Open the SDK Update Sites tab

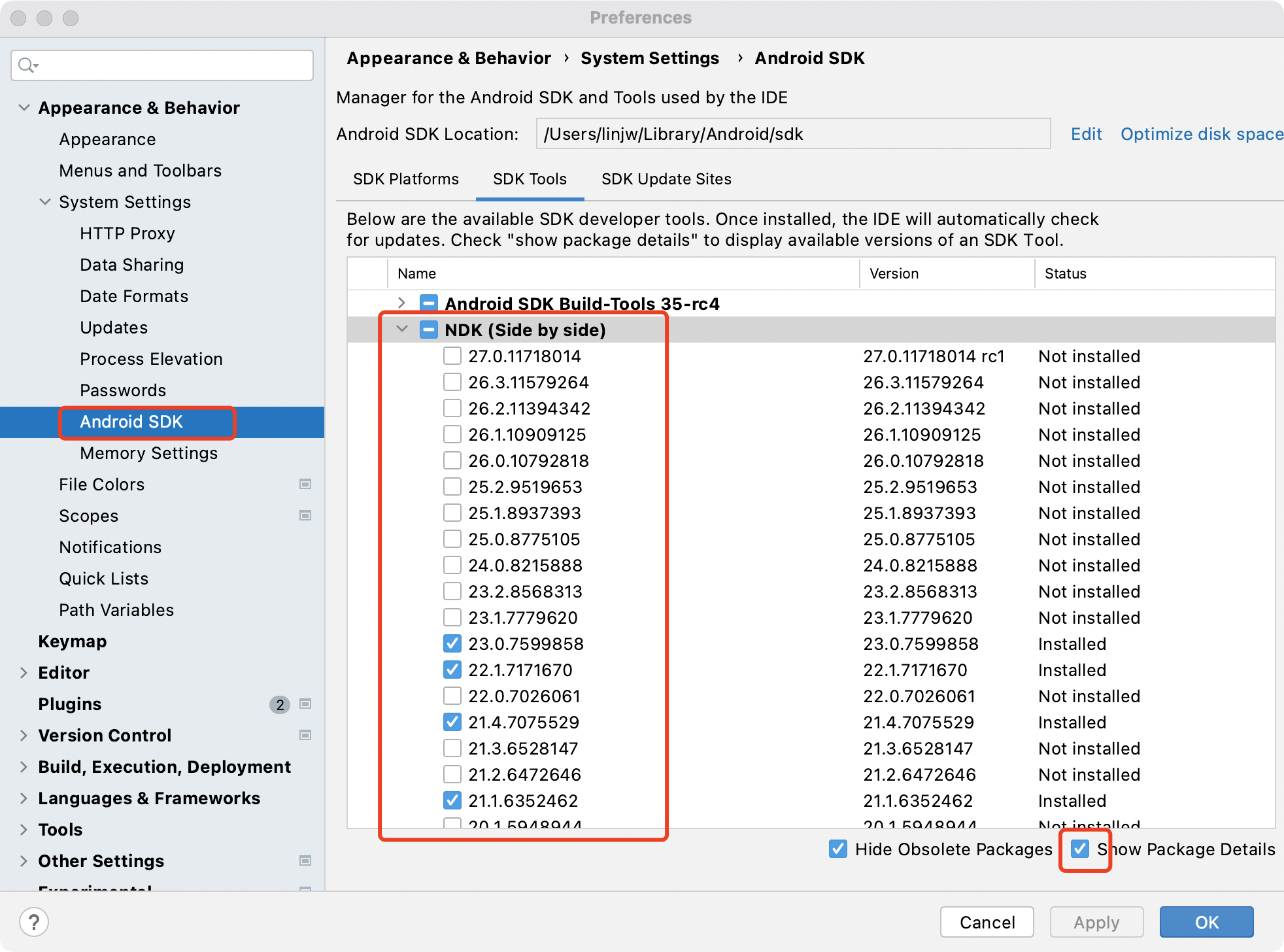click(x=666, y=179)
